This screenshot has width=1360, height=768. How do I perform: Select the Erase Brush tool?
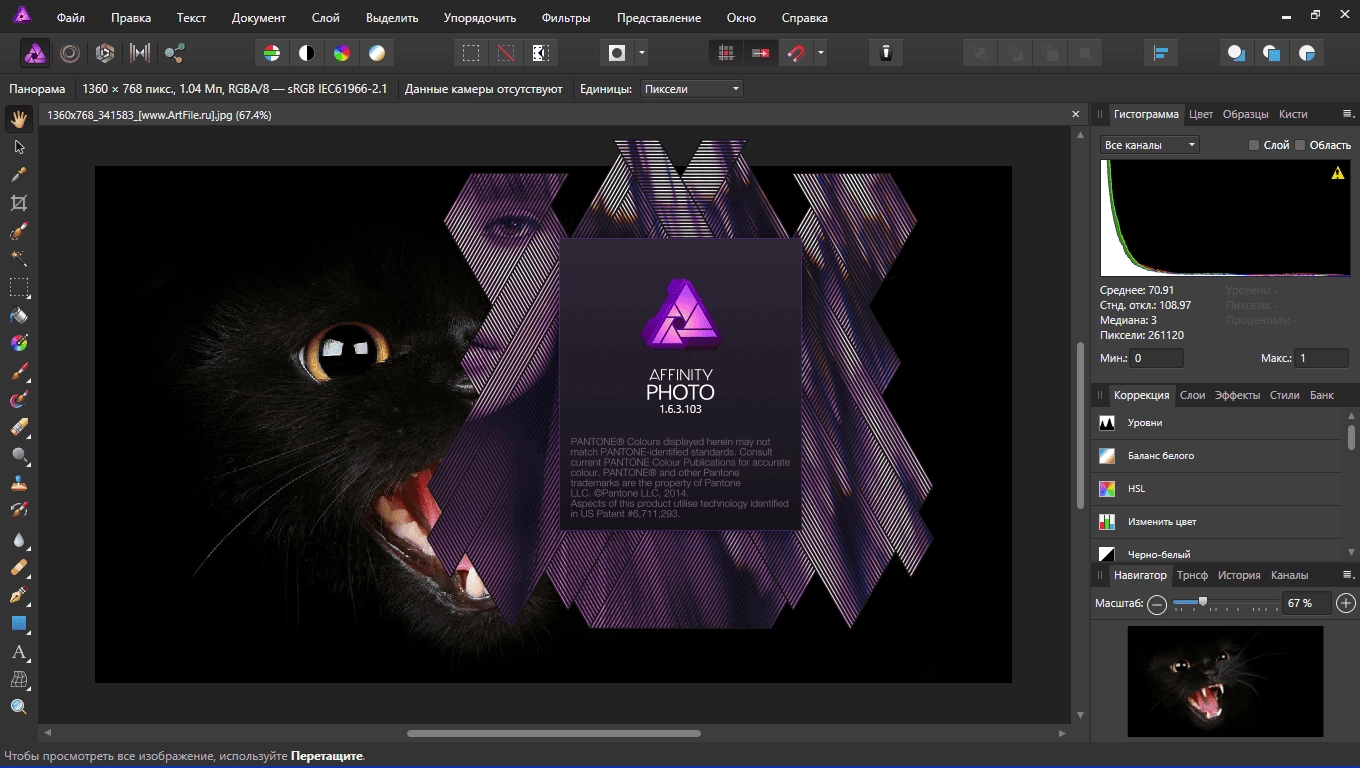[19, 427]
